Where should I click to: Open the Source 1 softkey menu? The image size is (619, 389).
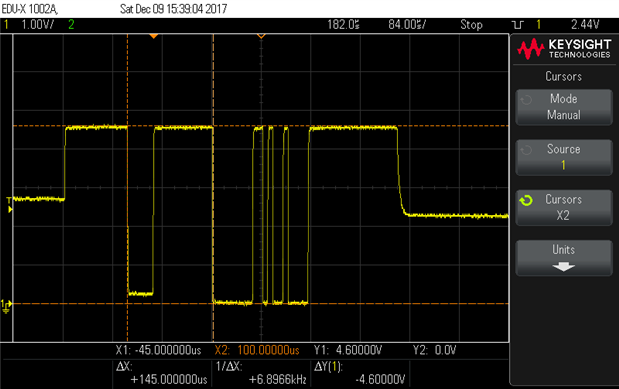564,157
